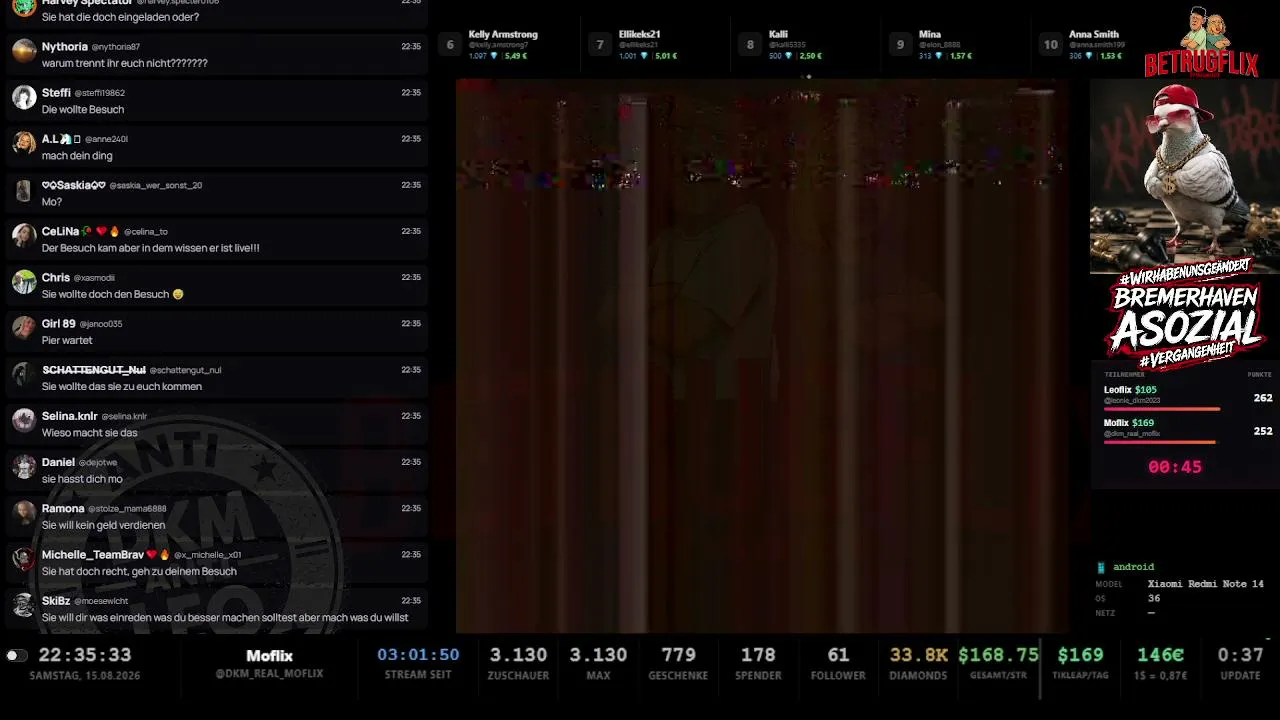Click Daniel's chat avatar
Image resolution: width=1280 pixels, height=720 pixels.
[24, 466]
